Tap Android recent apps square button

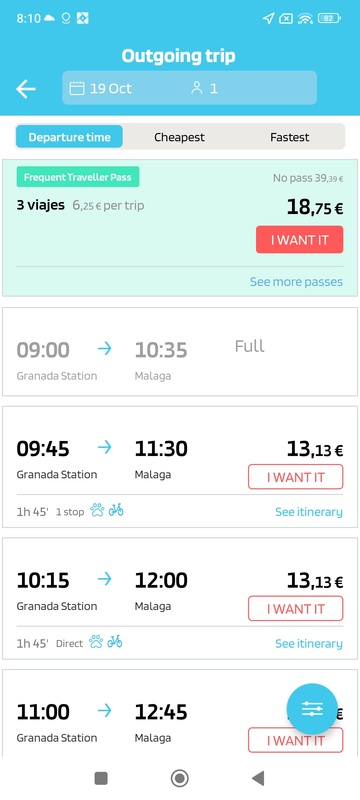click(101, 778)
